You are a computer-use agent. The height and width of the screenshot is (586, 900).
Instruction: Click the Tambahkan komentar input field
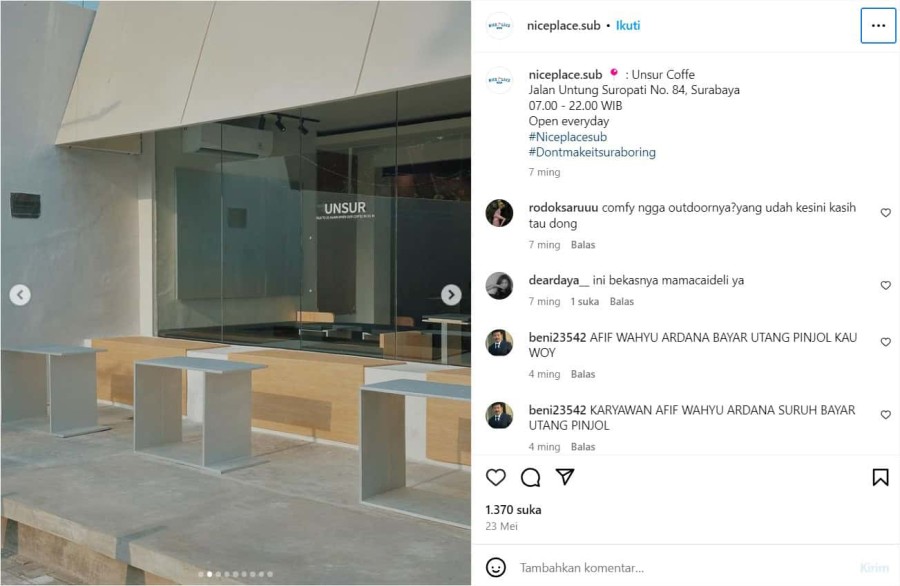coord(683,568)
